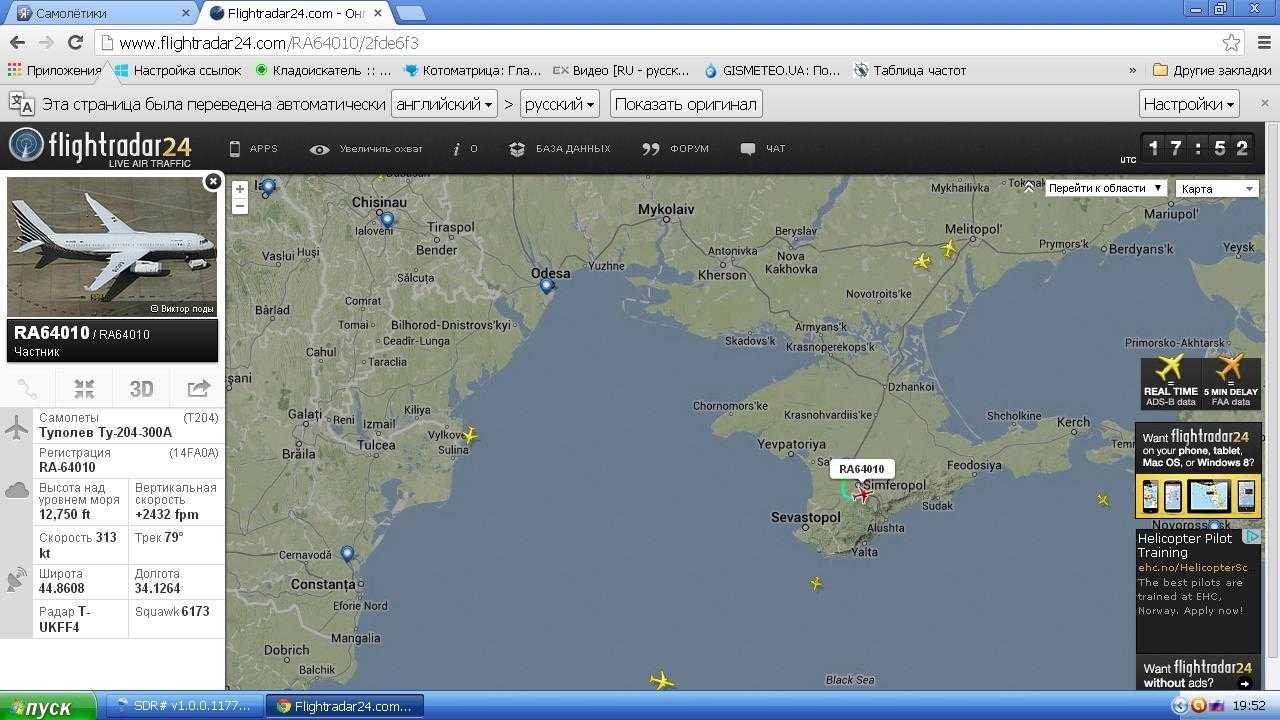Zoom out the map with minus button
Screen dimensions: 1280x720
[240, 206]
